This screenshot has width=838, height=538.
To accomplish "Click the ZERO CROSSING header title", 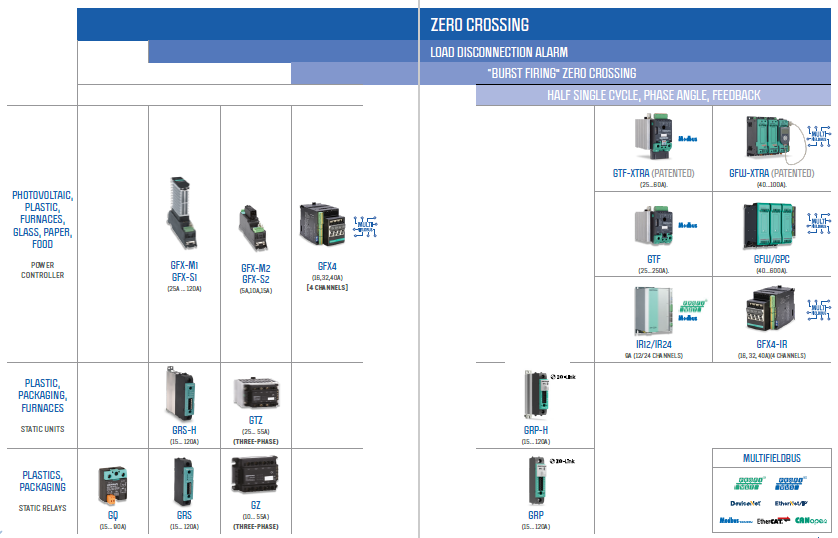I will 479,25.
